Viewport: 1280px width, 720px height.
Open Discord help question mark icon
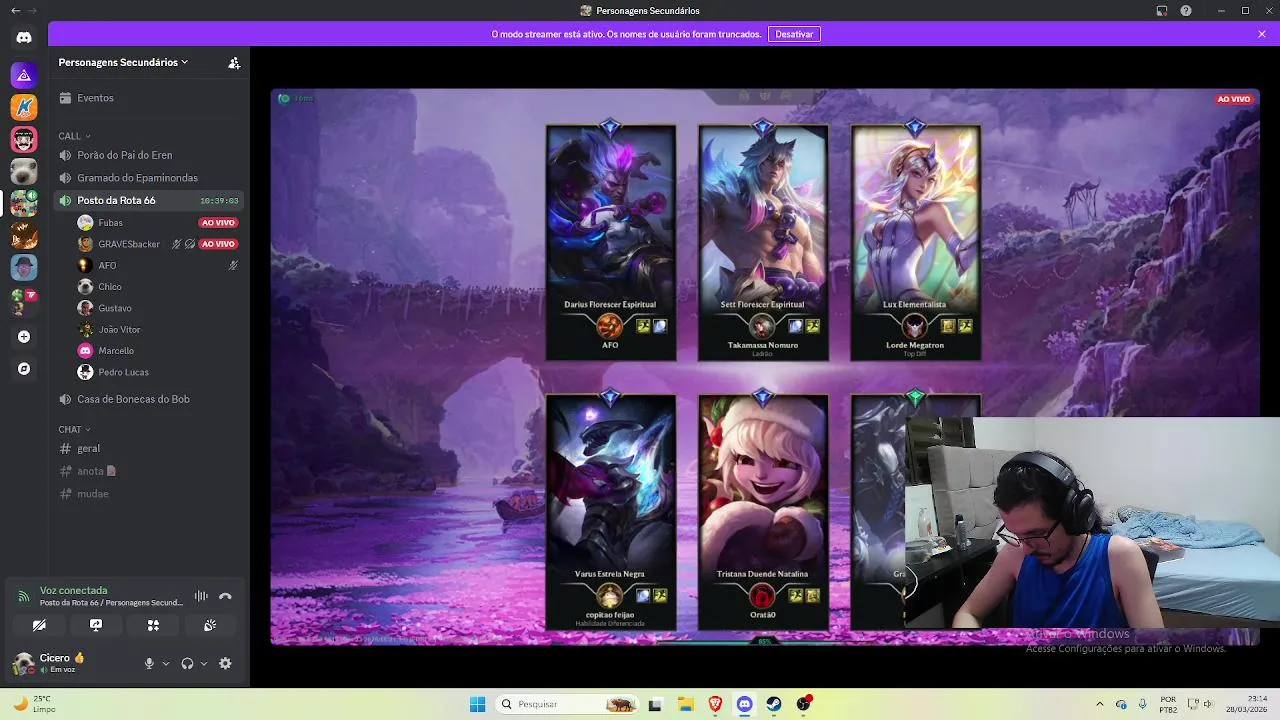[x=1186, y=10]
